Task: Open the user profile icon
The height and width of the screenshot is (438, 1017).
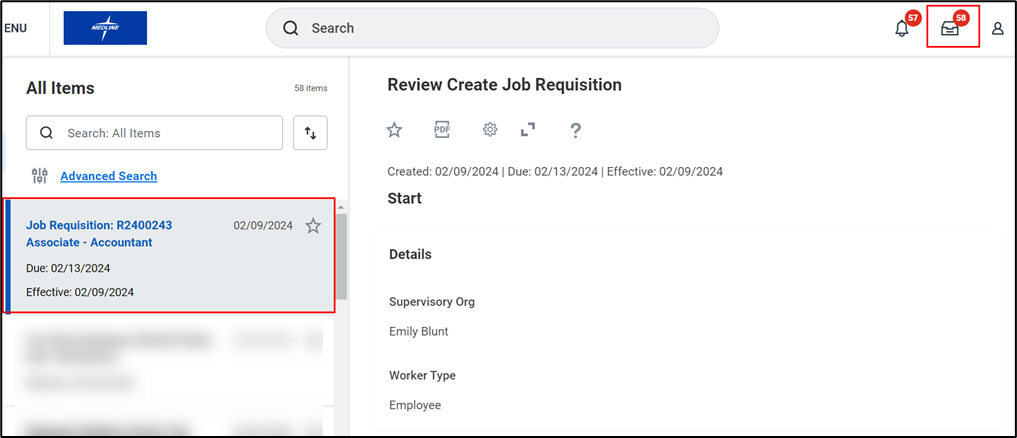Action: tap(997, 29)
